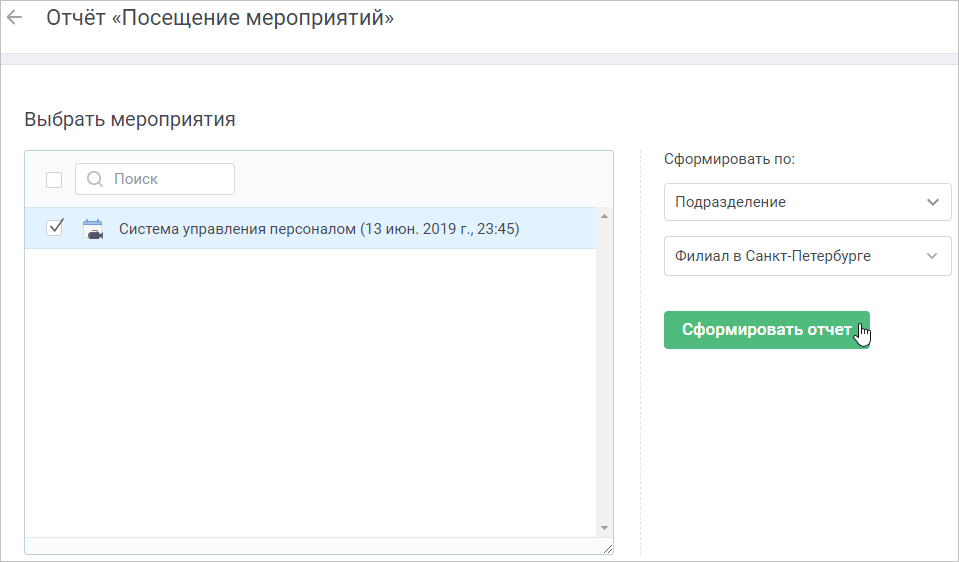959x562 pixels.
Task: Click the resize grip at the events list corner
Action: [x=607, y=549]
